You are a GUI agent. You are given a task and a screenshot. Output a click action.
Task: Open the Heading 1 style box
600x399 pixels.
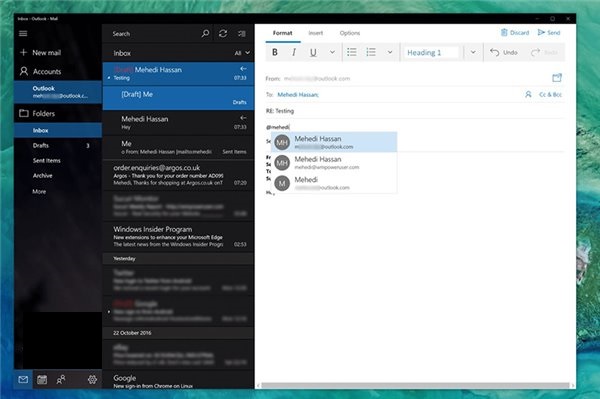[x=431, y=52]
